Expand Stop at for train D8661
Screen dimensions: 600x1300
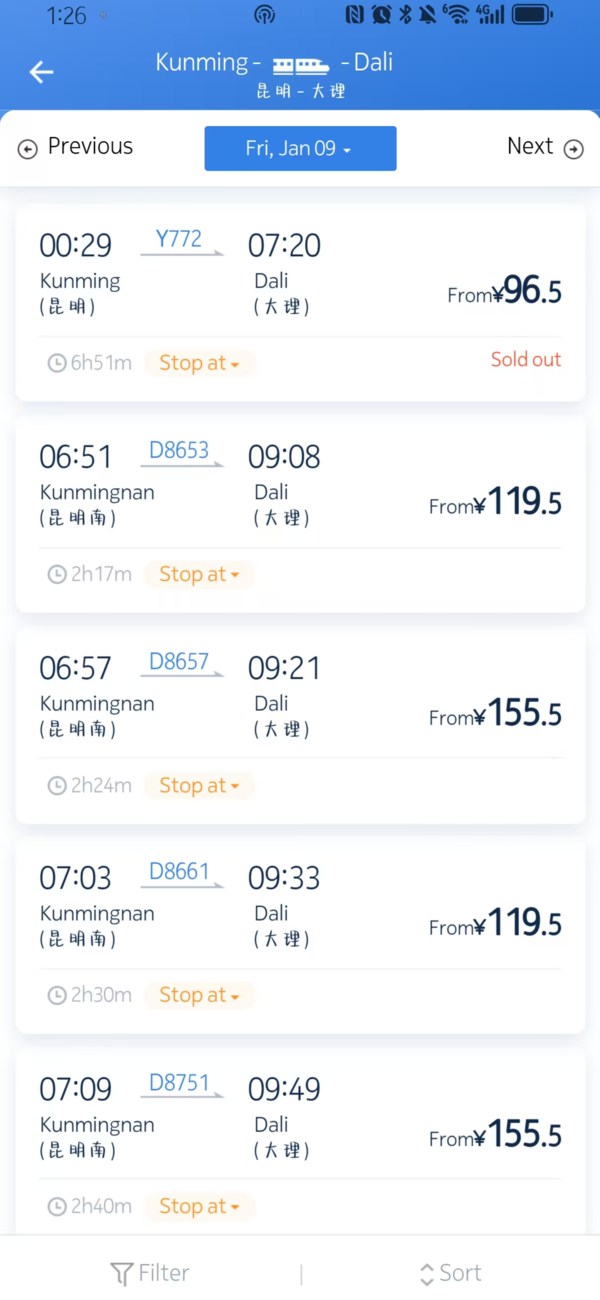tap(199, 995)
